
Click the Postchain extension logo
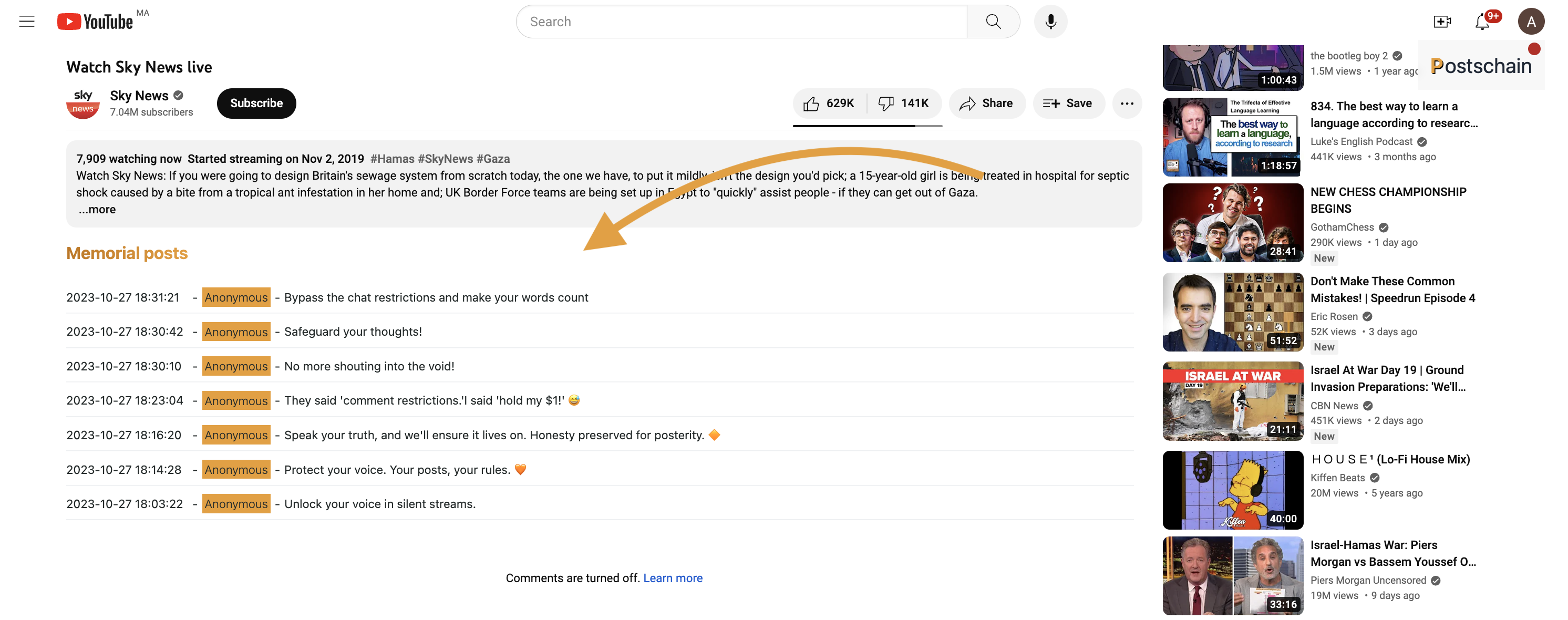tap(1480, 66)
